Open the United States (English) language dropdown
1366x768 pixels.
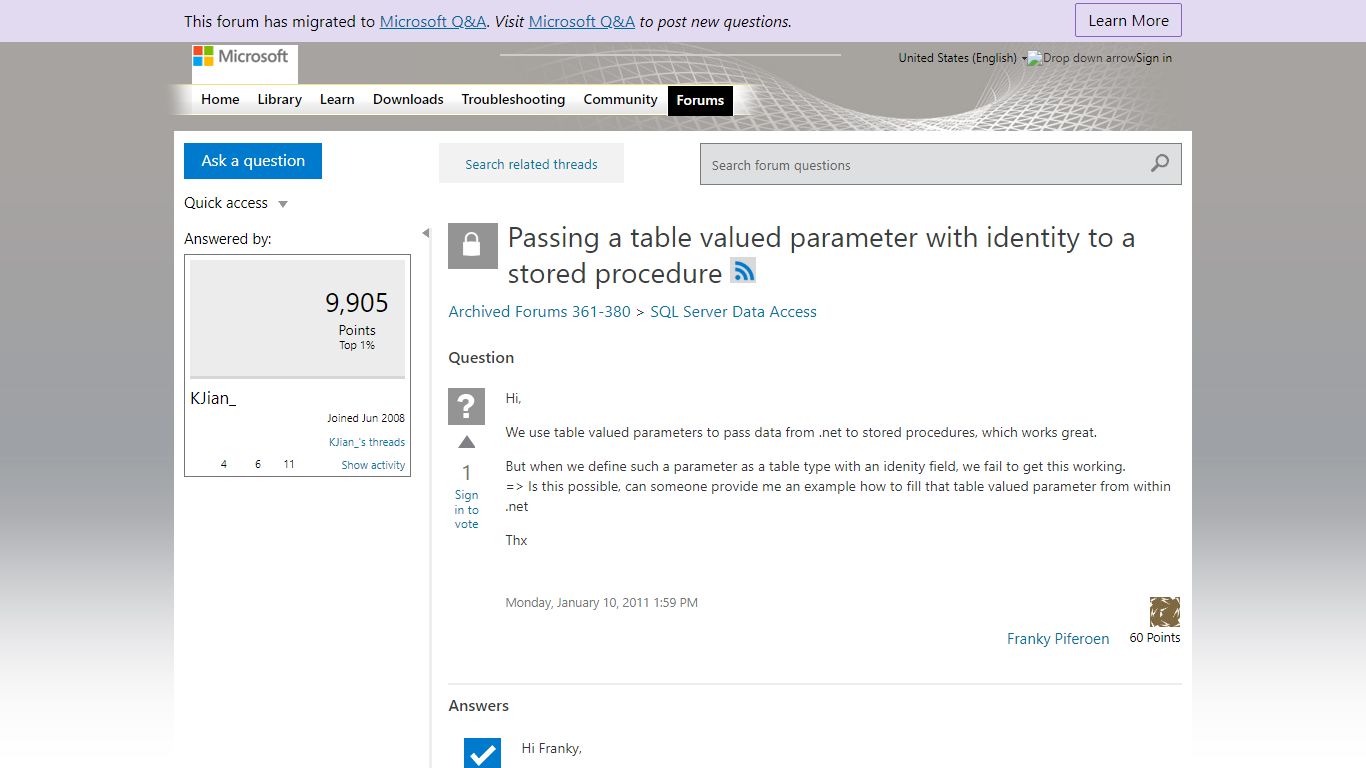point(963,58)
